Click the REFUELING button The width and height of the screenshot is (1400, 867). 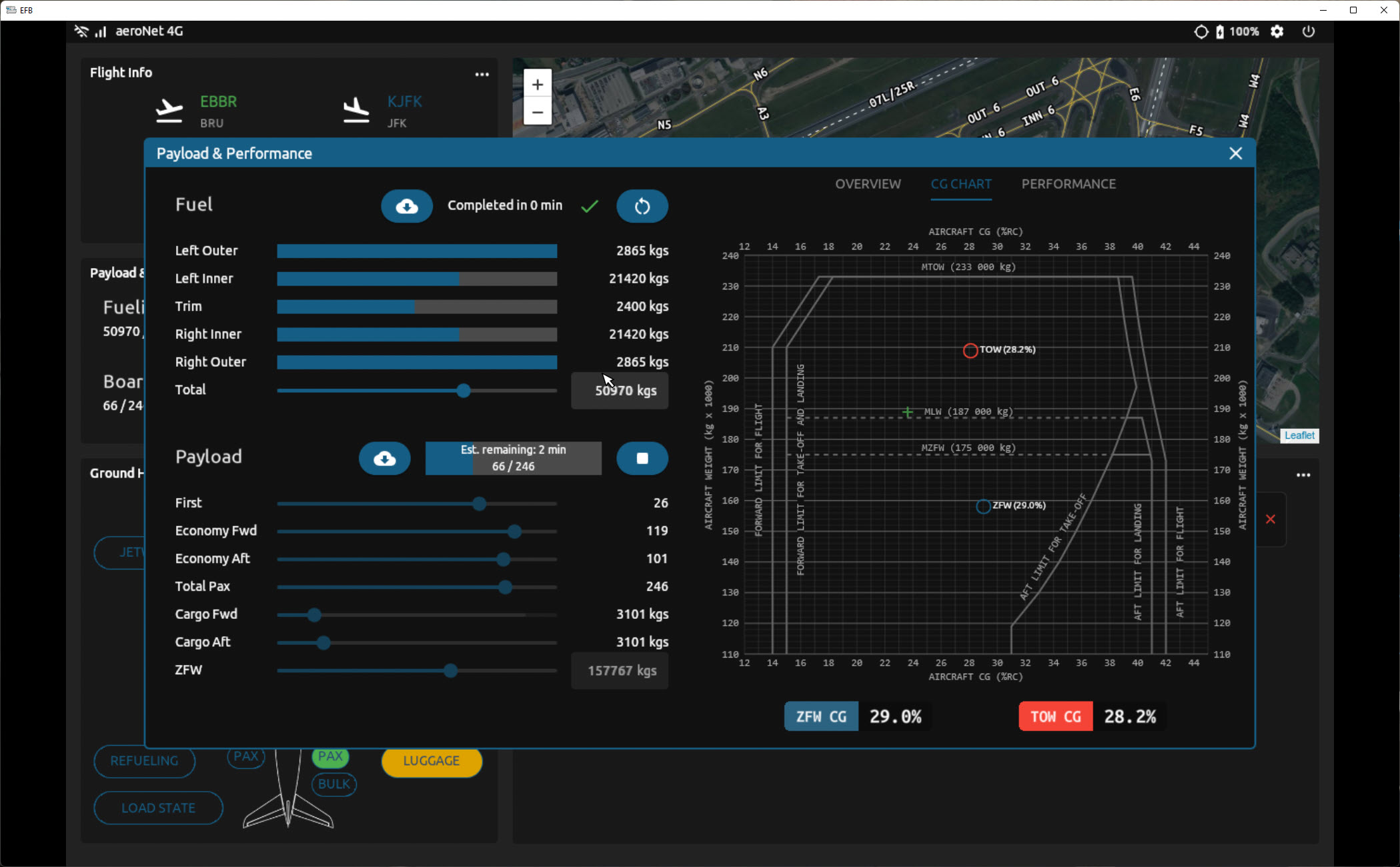tap(144, 761)
